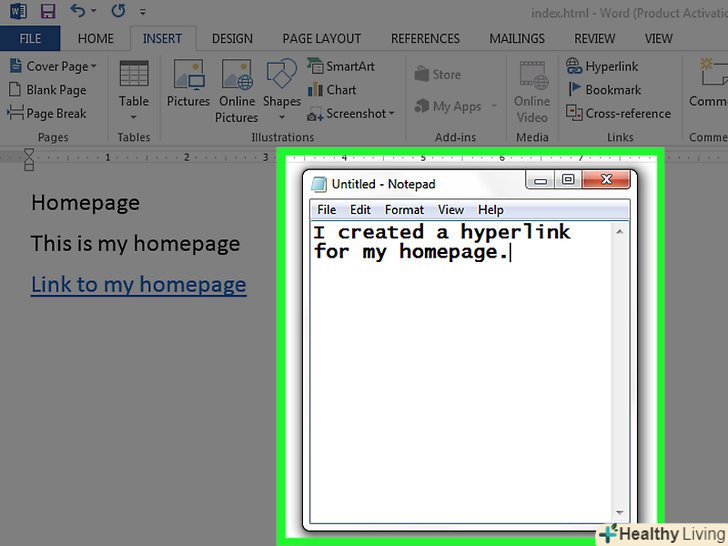Screen dimensions: 728x546
Task: Click the Shapes icon
Action: 281,73
